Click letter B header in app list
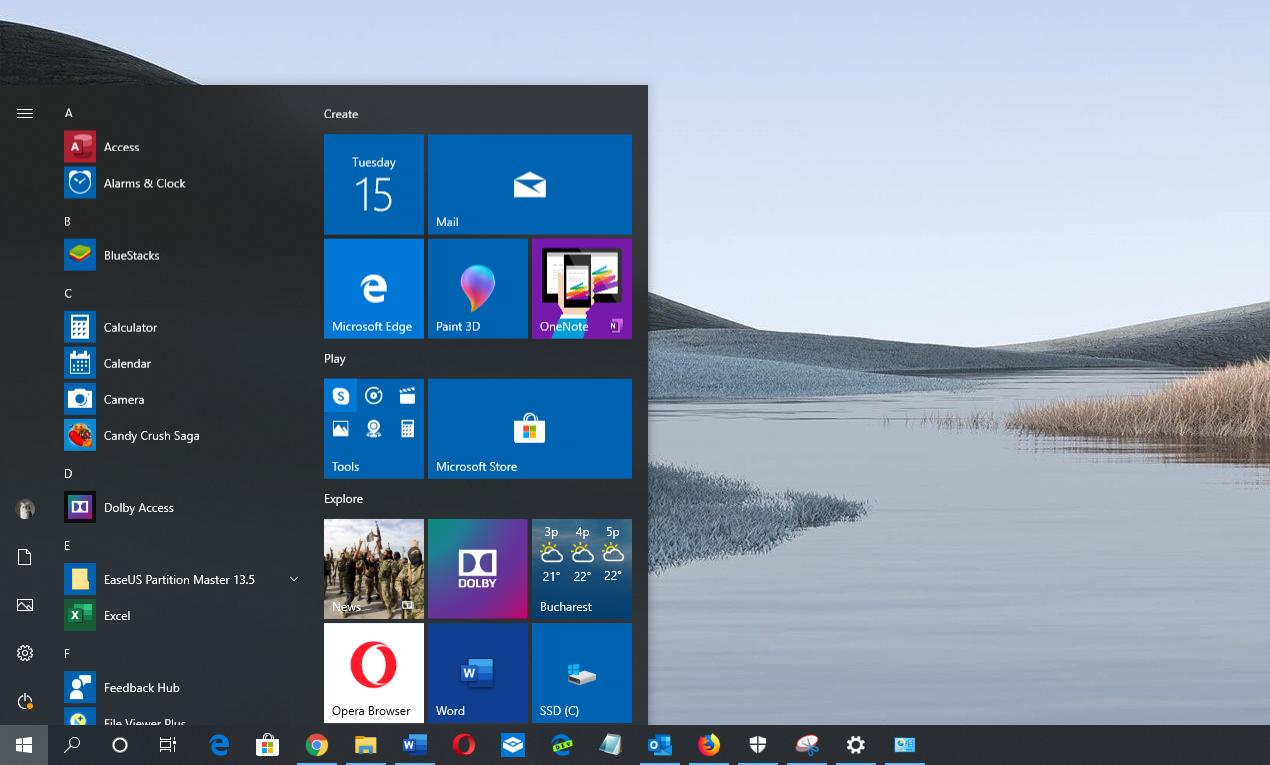1270x765 pixels. tap(68, 221)
